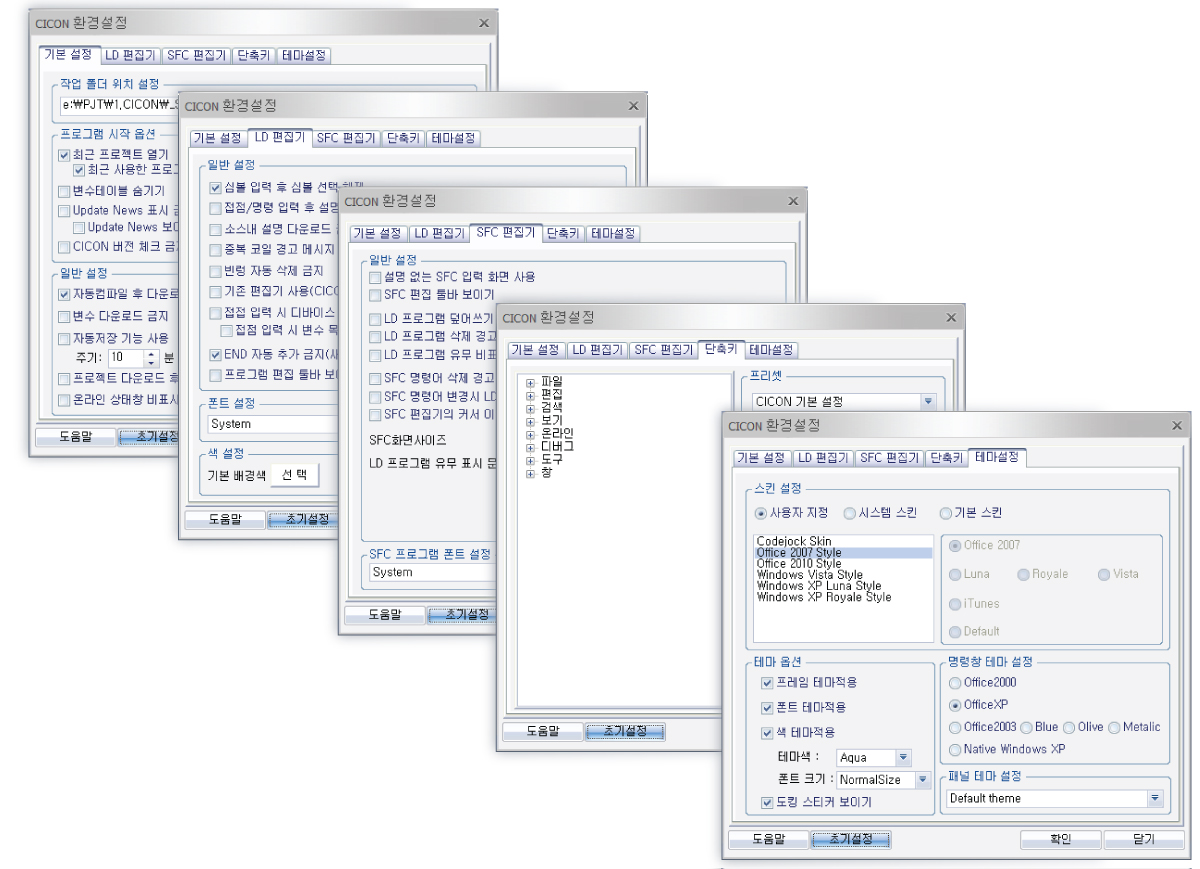Click 확인 button in 테마설정 window
Image resolution: width=1200 pixels, height=869 pixels.
pos(1061,839)
